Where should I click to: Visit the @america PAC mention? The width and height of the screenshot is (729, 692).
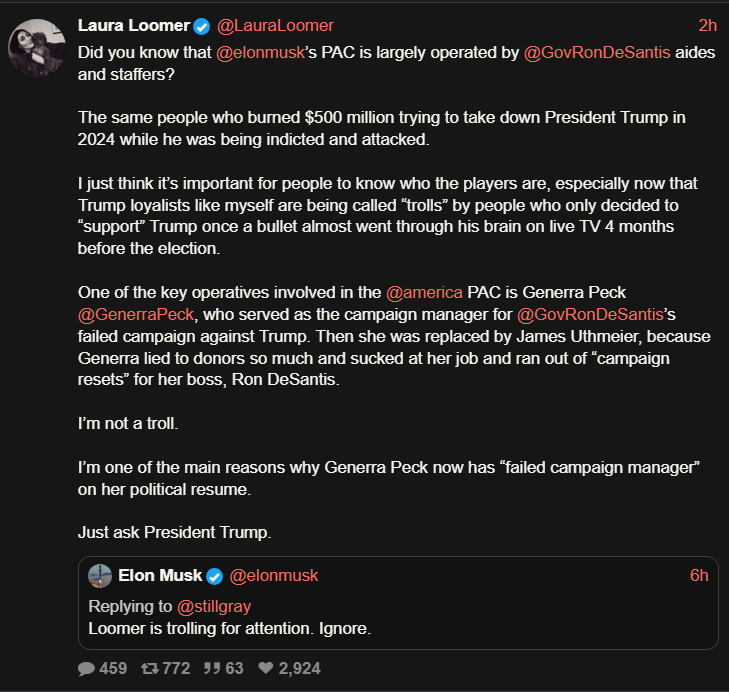pyautogui.click(x=424, y=293)
